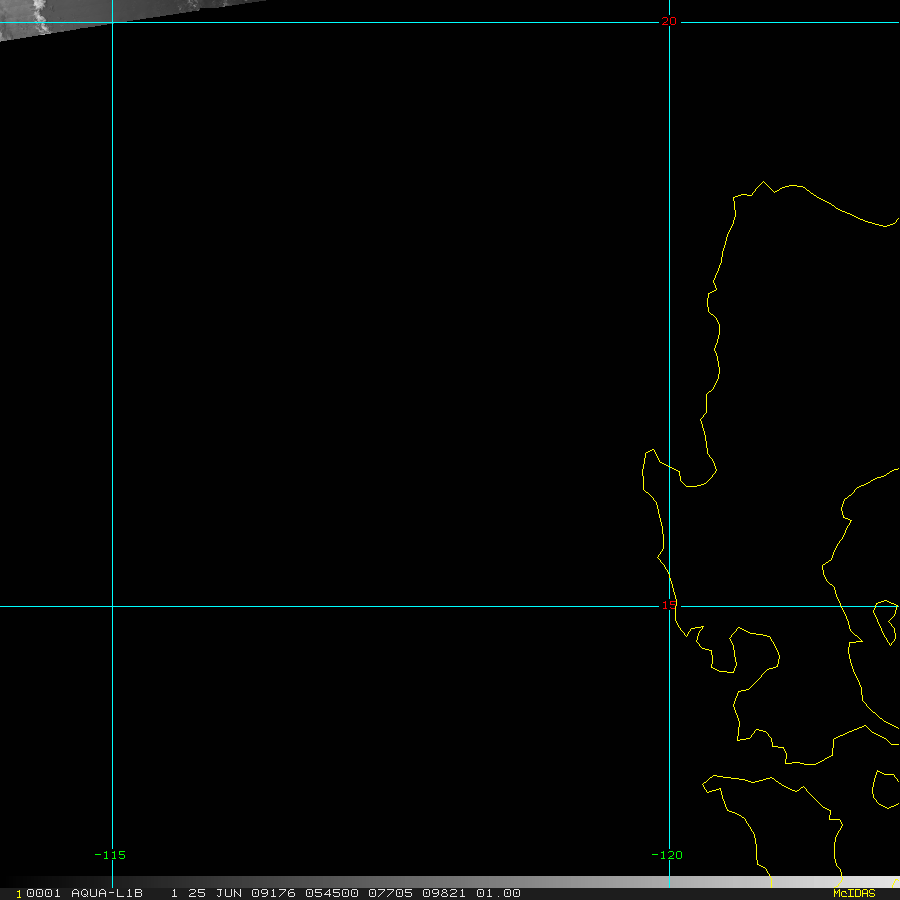Click the yellow McIDAS label
The width and height of the screenshot is (900, 900).
coord(854,893)
